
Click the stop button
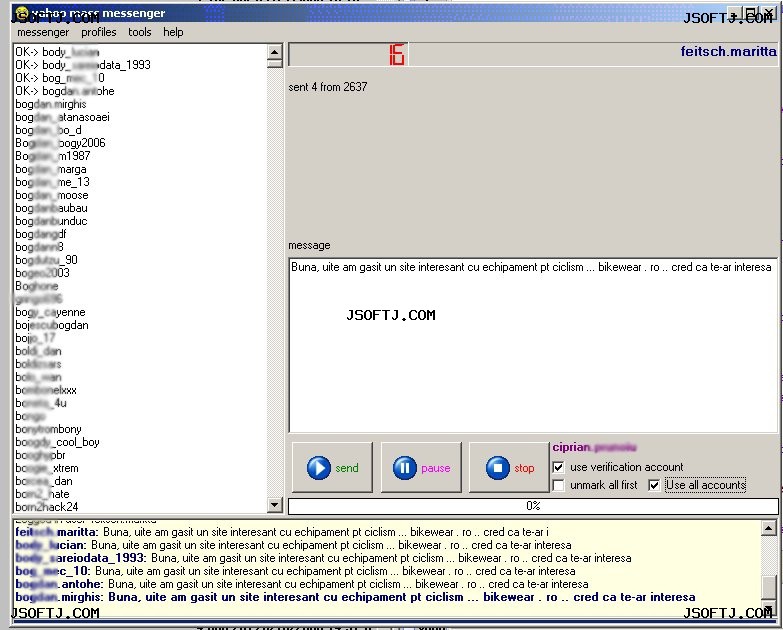coord(509,467)
